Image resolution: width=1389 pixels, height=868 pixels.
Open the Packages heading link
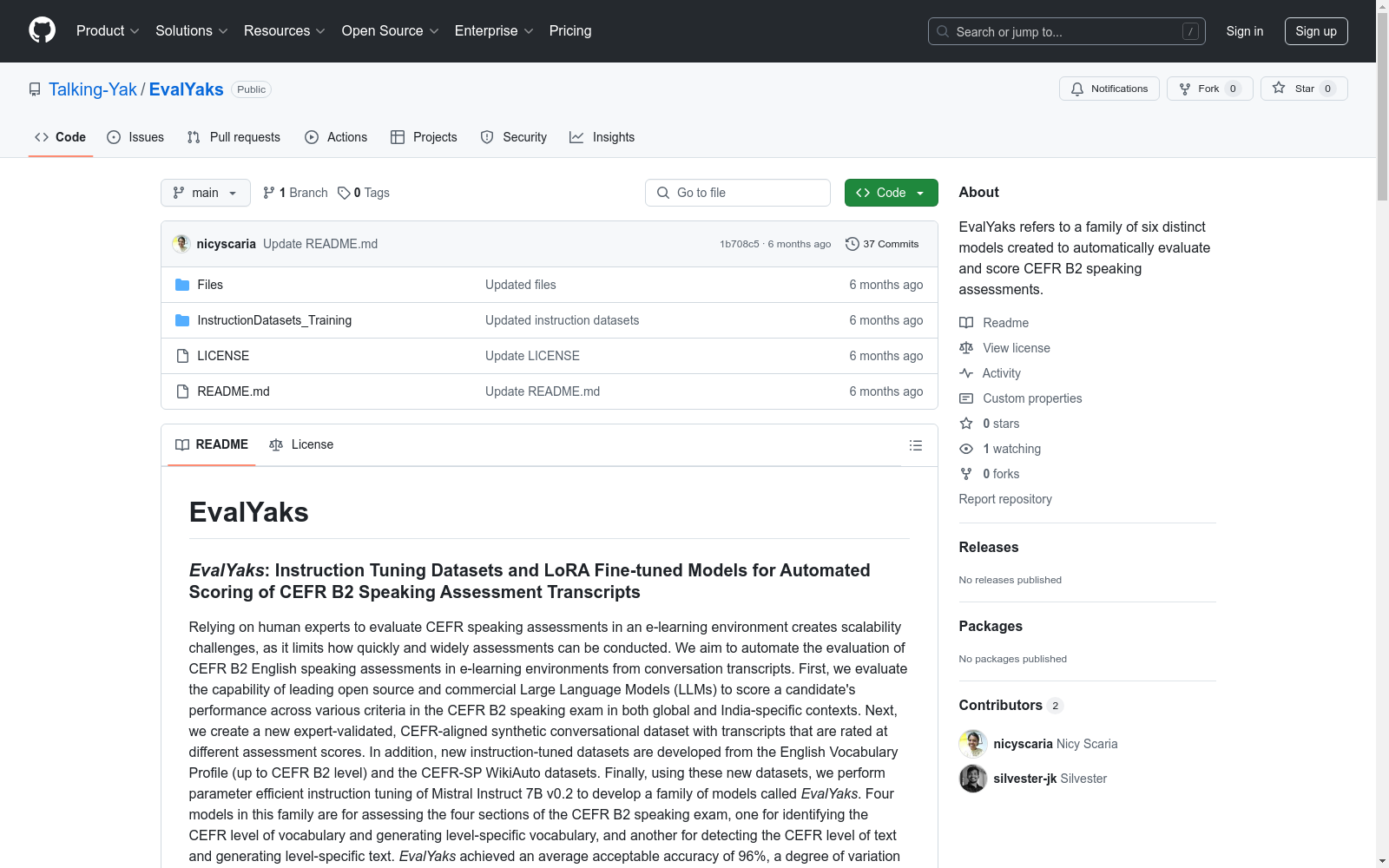(x=991, y=626)
